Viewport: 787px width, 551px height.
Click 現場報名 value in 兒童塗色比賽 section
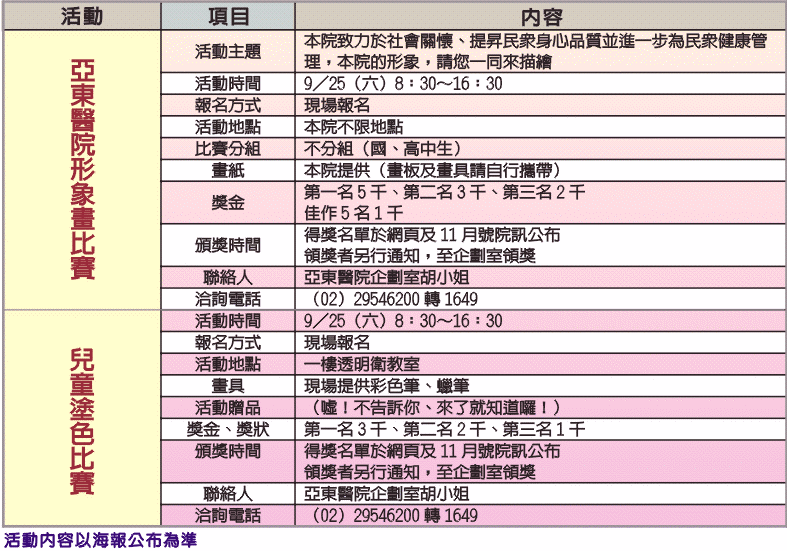337,343
